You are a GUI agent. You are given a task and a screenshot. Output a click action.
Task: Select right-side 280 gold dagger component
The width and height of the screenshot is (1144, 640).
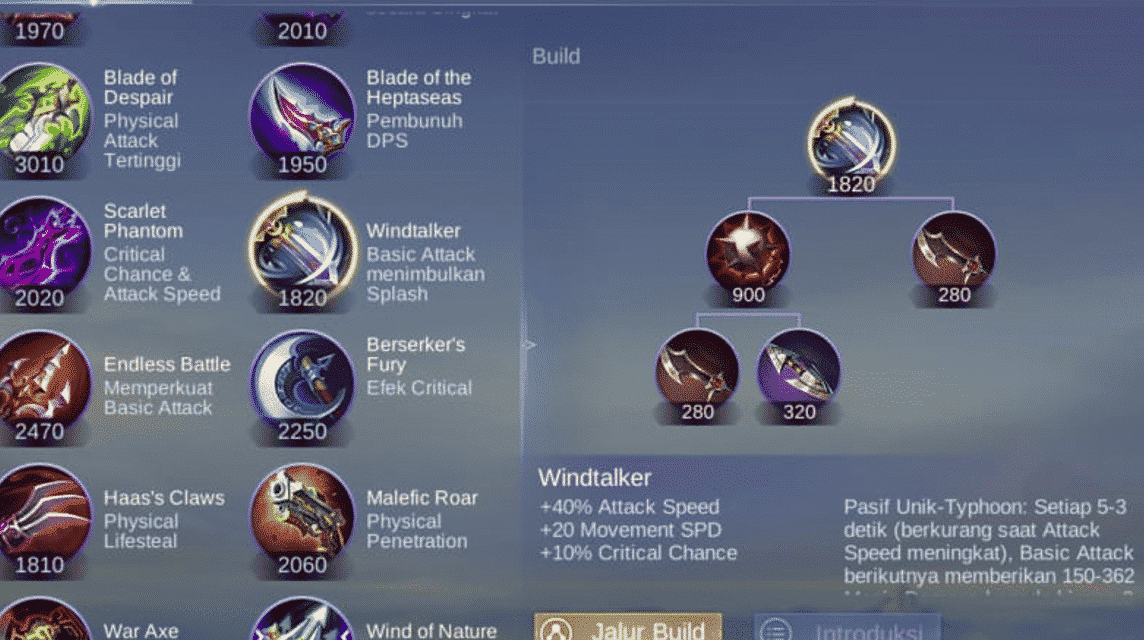click(954, 254)
